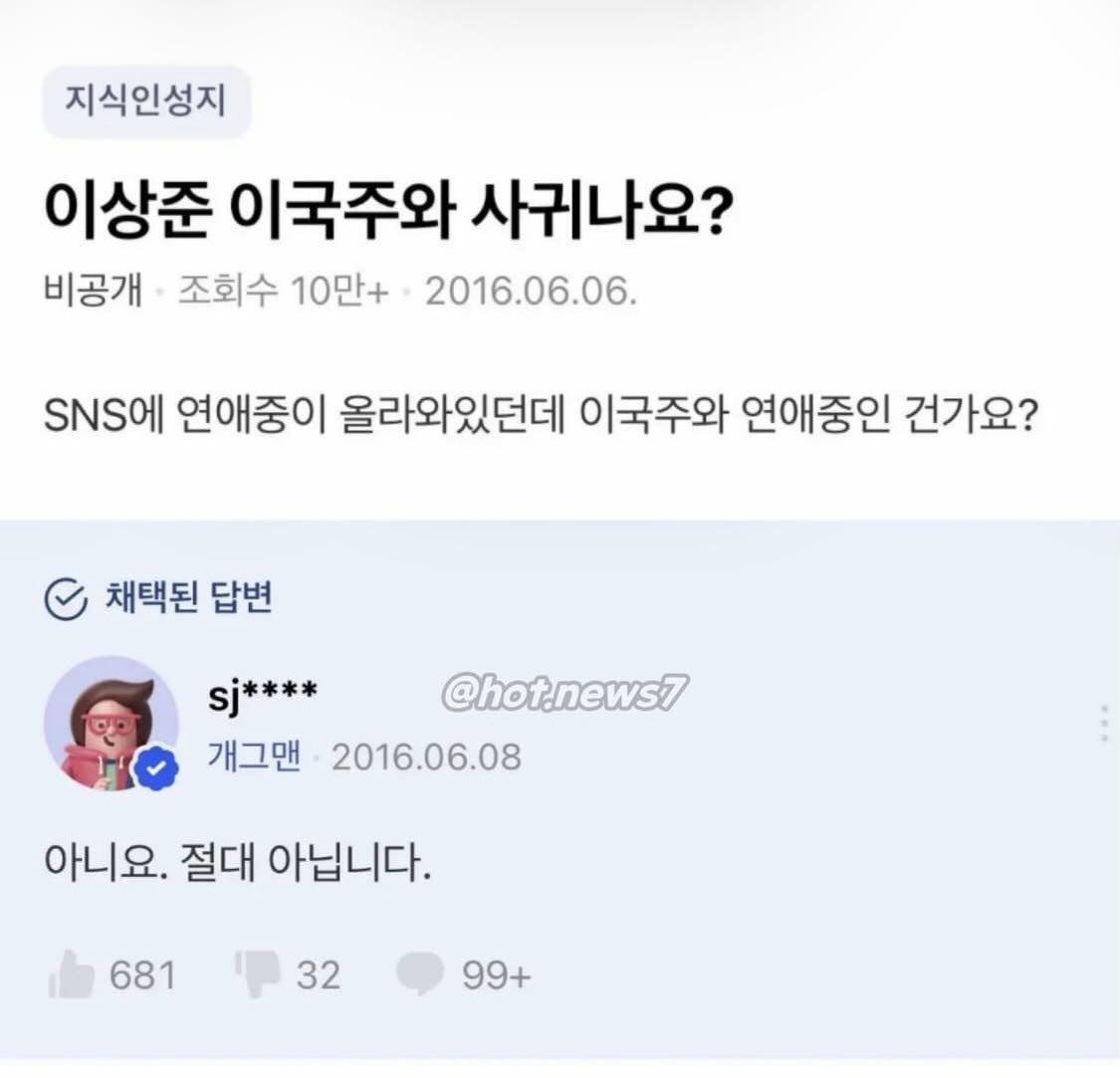
Task: Click the answer text 아니요. 절대 아닙니다.
Action: 238,862
